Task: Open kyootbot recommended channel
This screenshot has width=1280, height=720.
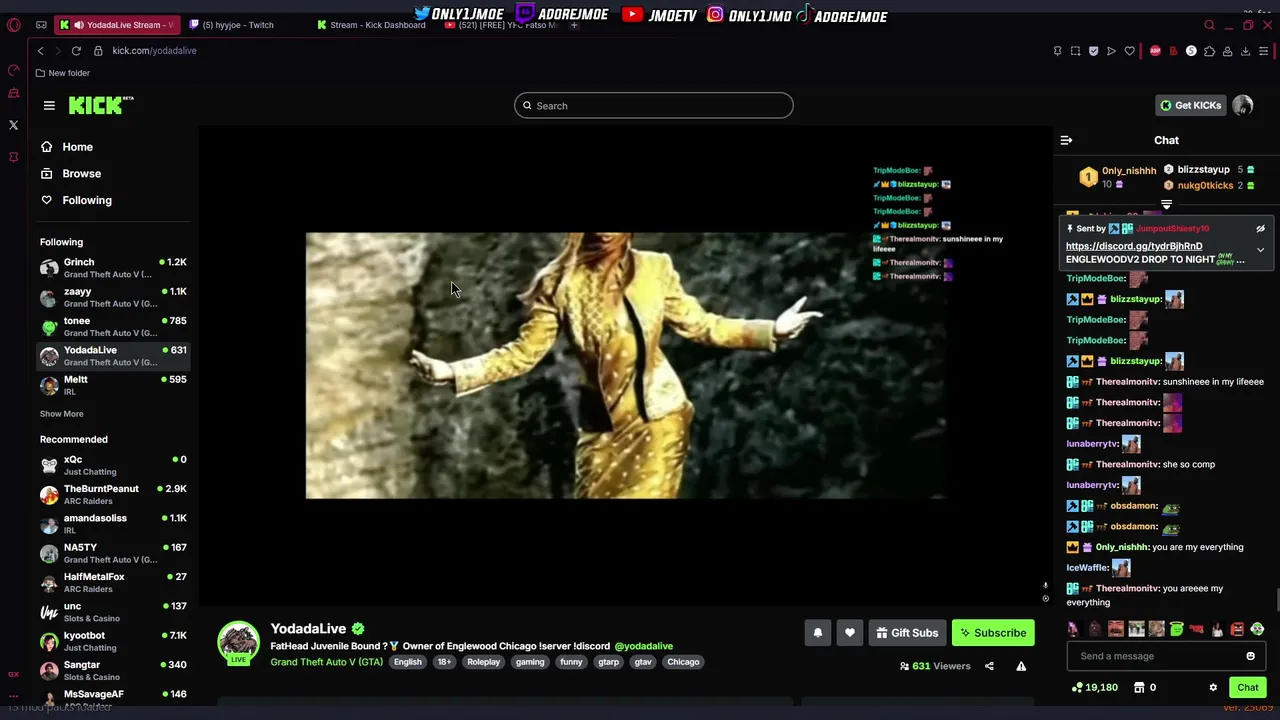Action: pyautogui.click(x=113, y=641)
